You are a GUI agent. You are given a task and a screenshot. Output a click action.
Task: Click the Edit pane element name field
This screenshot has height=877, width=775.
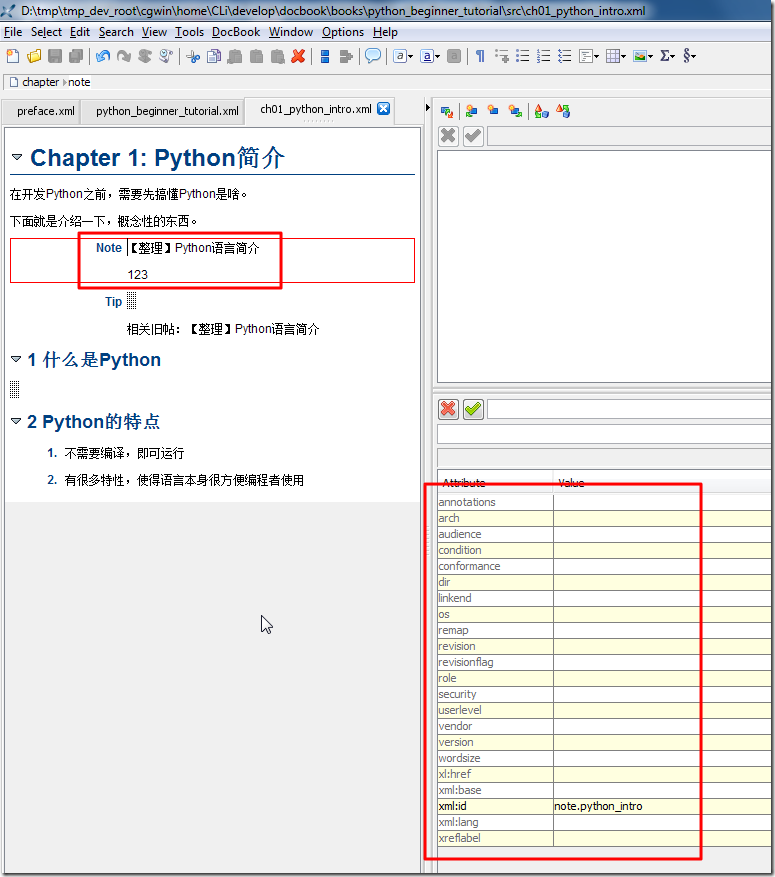(x=629, y=136)
